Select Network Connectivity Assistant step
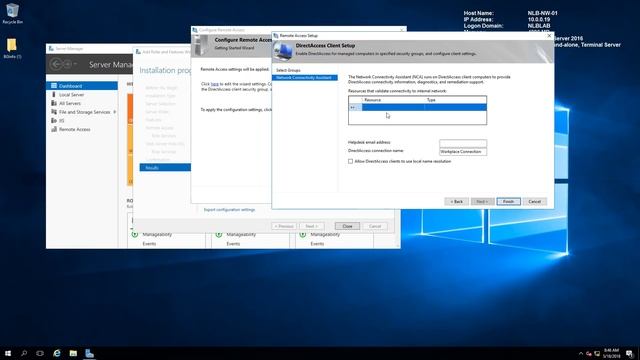The image size is (640, 360). (x=304, y=78)
